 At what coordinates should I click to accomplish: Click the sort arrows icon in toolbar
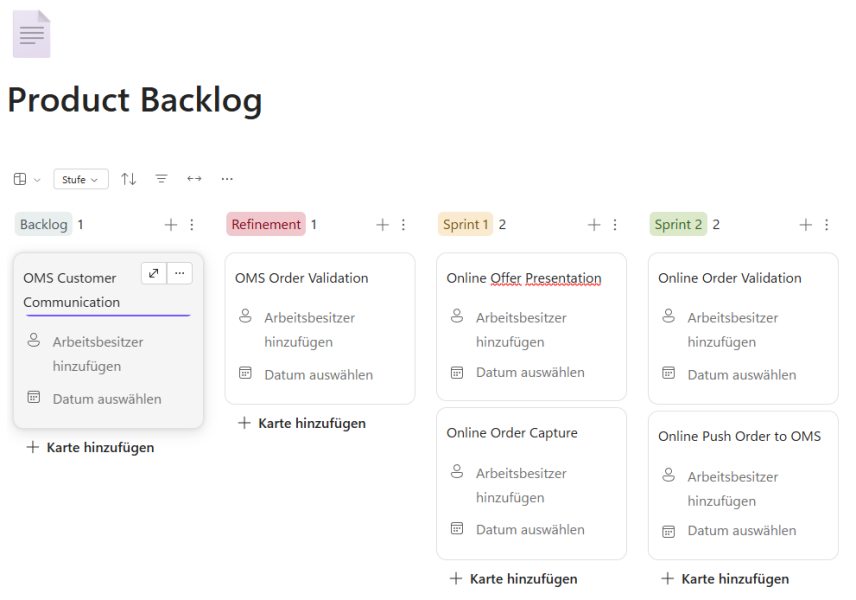pos(129,179)
